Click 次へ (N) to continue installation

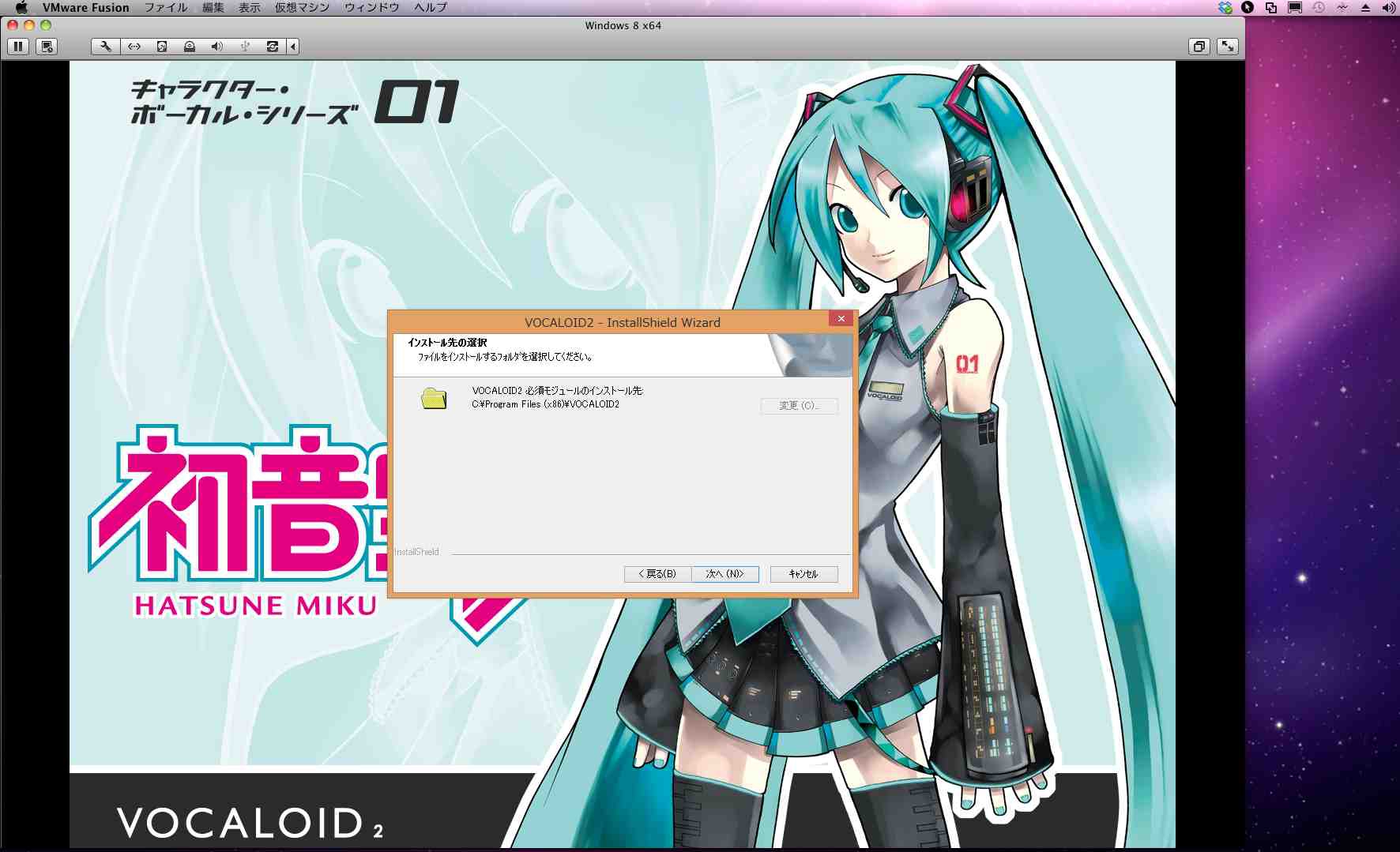click(725, 574)
